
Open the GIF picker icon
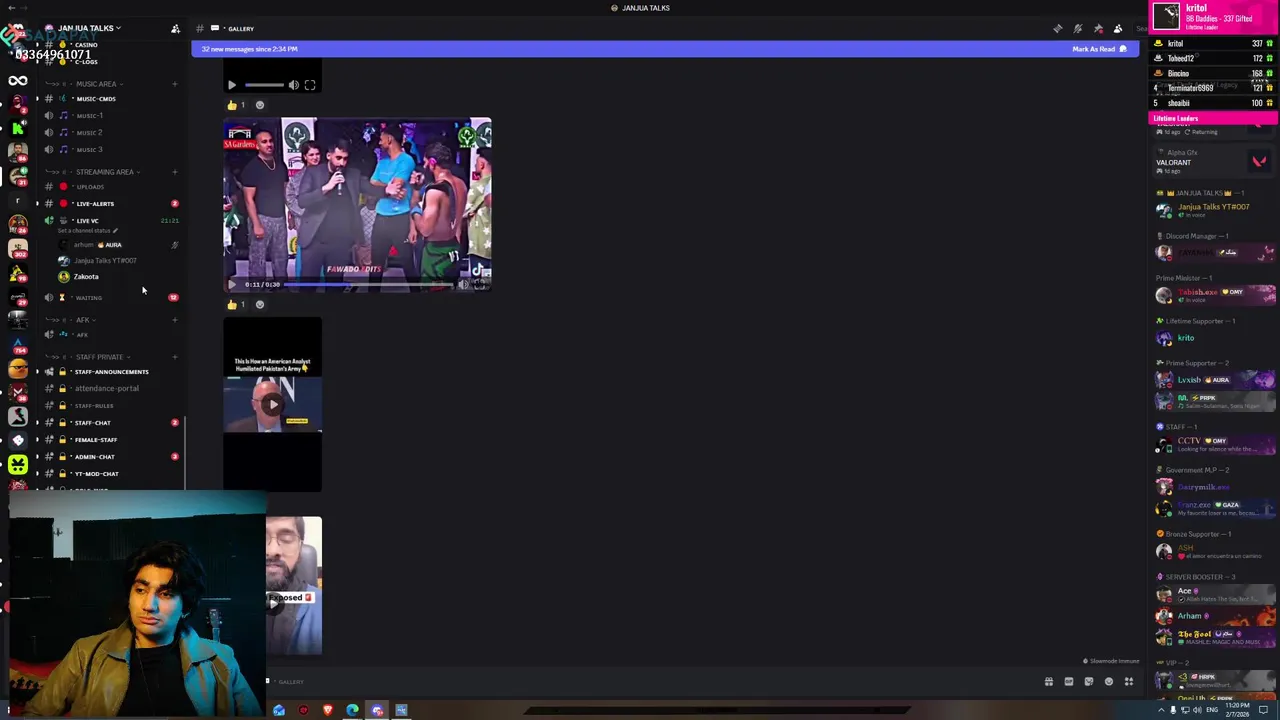tap(1069, 682)
